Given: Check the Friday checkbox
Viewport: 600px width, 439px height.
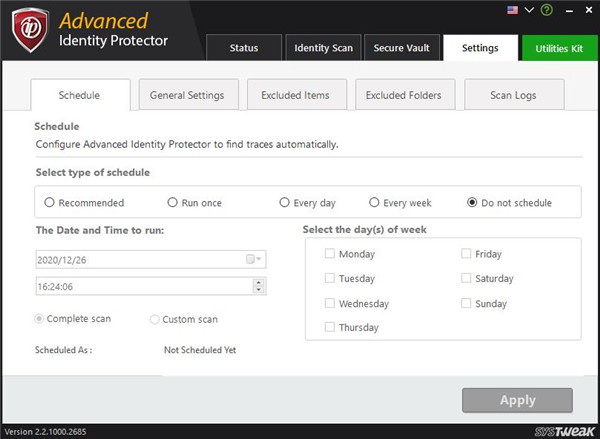Looking at the screenshot, I should click(466, 253).
